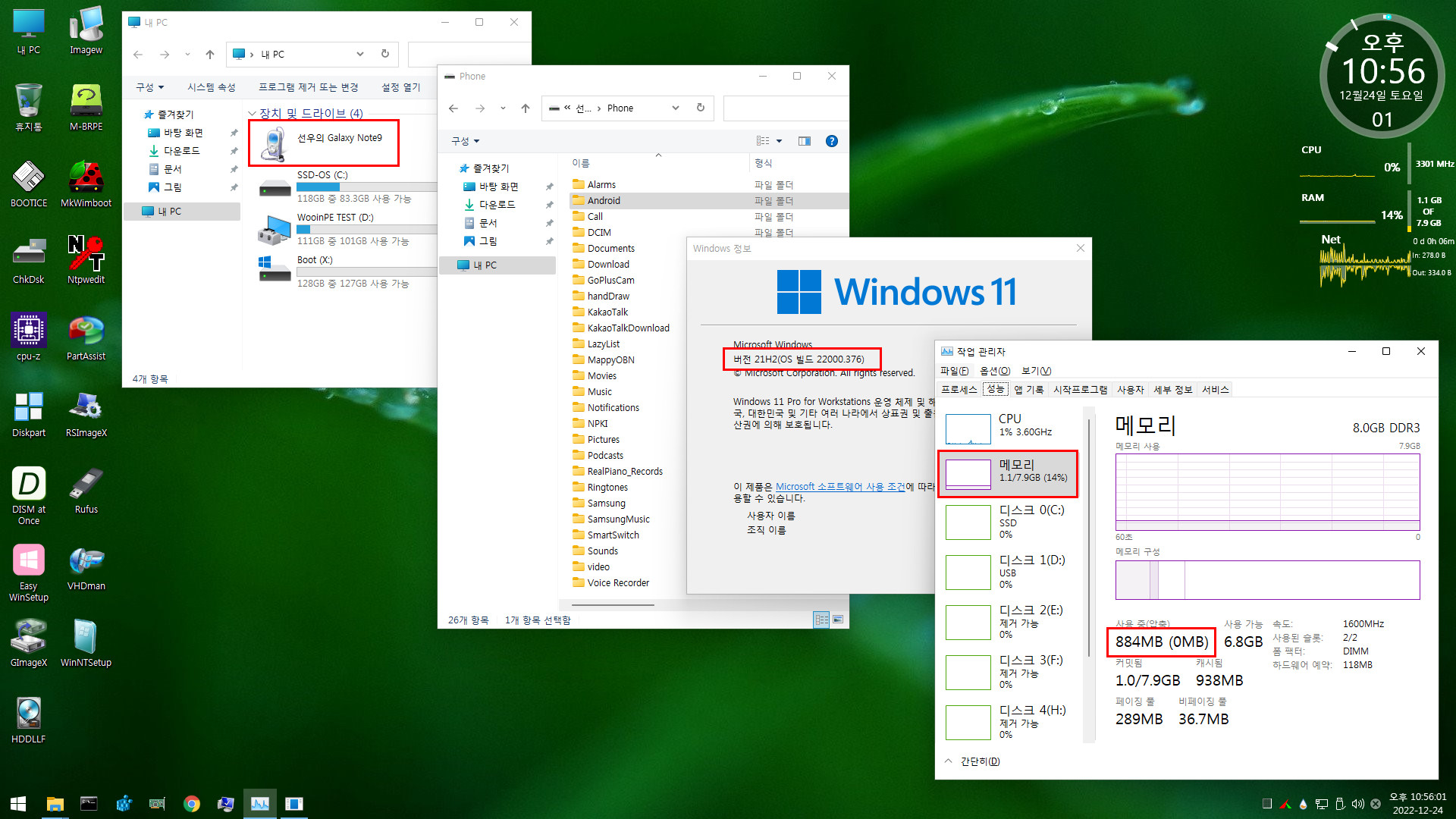The image size is (1456, 819).
Task: Open Chrome from the taskbar
Action: (x=191, y=804)
